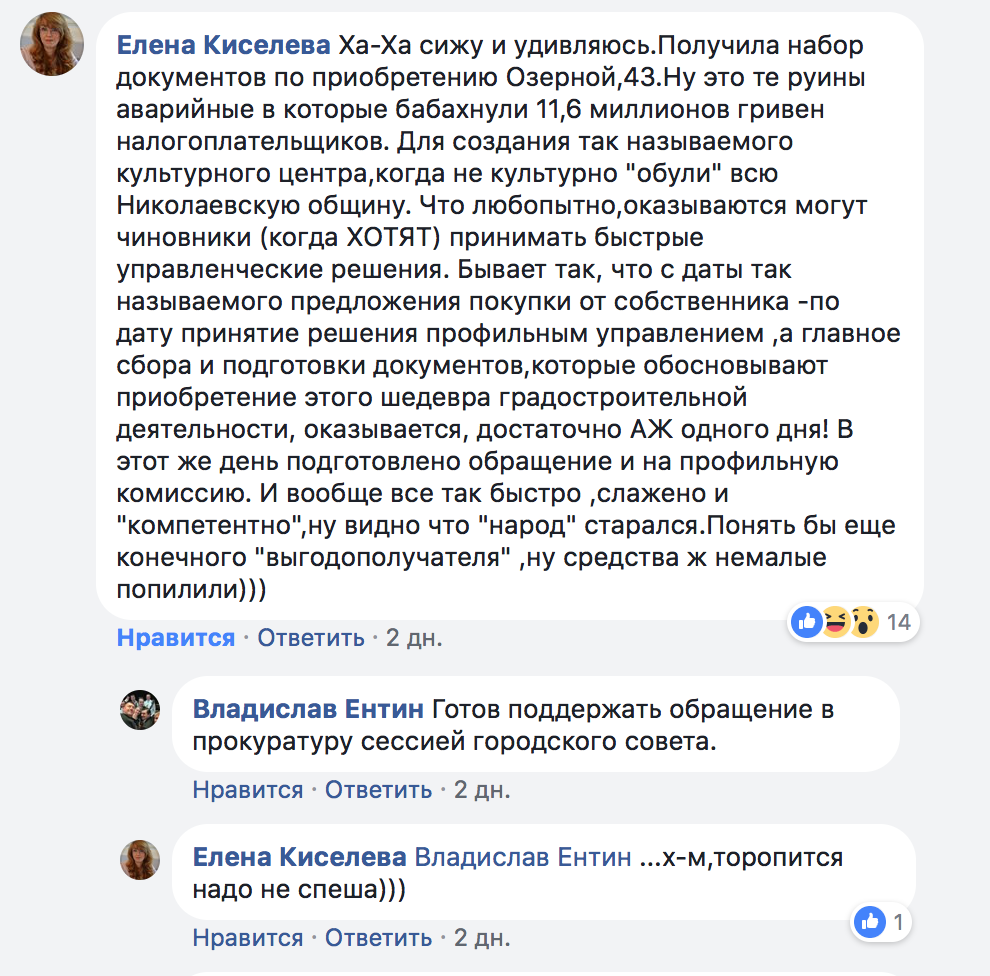The image size is (990, 976).
Task: Open the list of 14 reactions
Action: tap(898, 622)
